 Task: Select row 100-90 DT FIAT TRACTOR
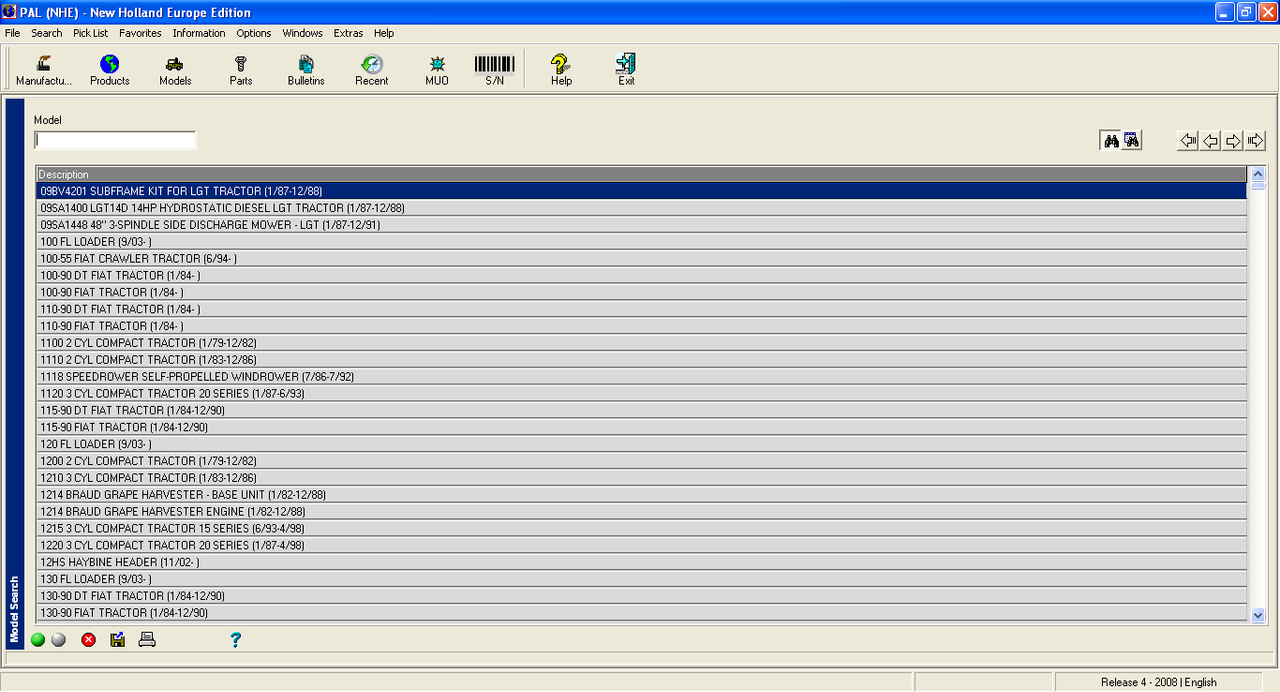point(641,275)
